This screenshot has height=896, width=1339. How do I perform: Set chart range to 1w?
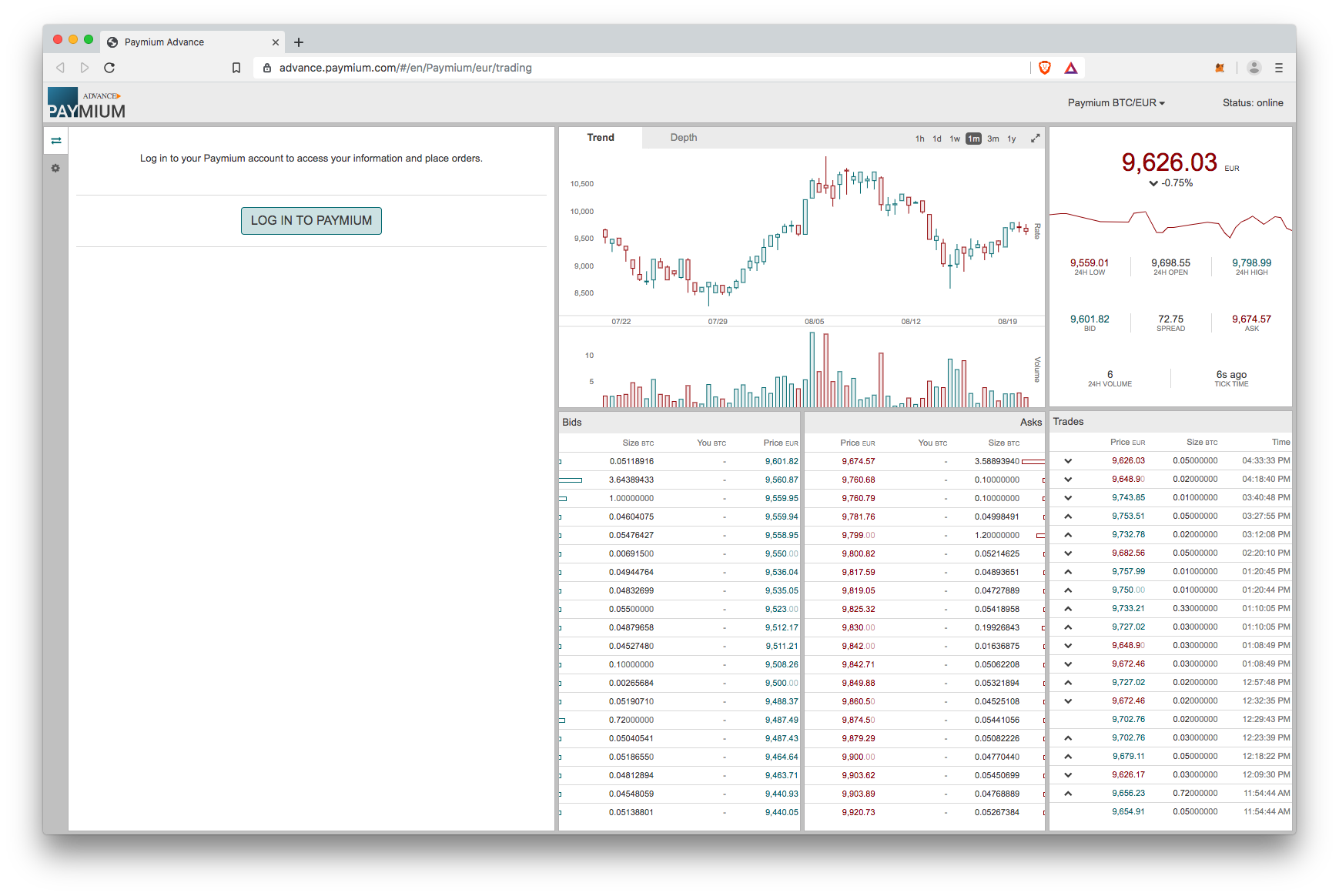coord(955,139)
